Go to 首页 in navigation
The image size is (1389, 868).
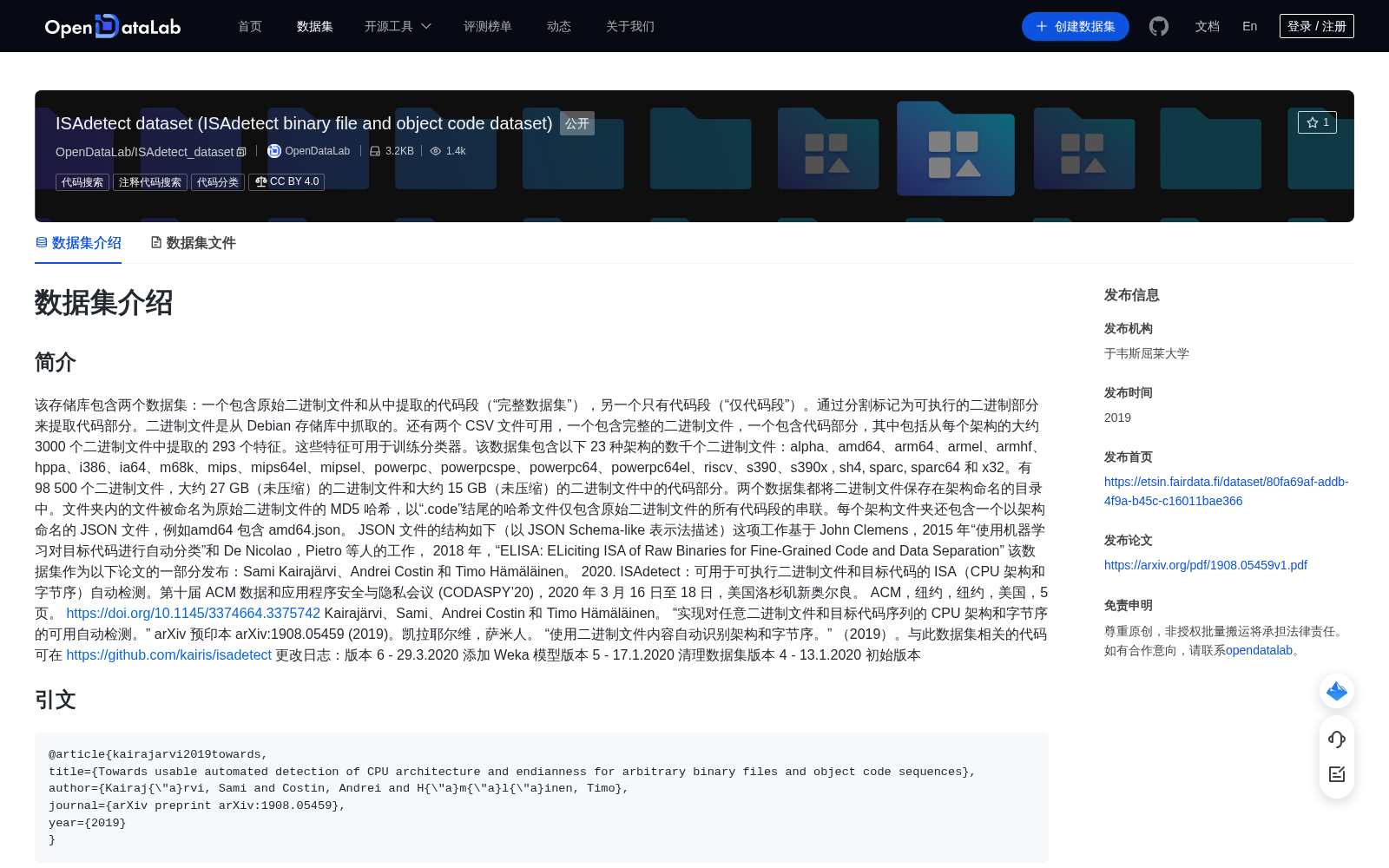click(250, 26)
